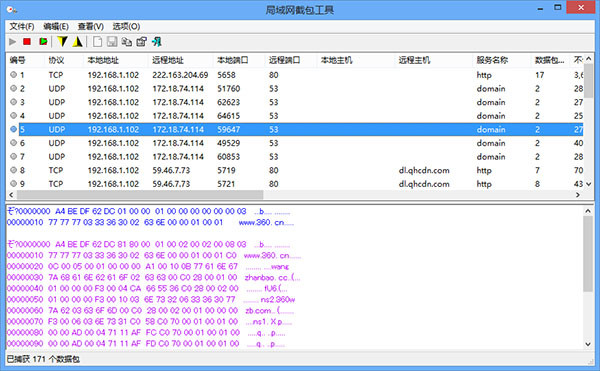600x371 pixels.
Task: Click the copy items toolbar icon
Action: [127, 42]
